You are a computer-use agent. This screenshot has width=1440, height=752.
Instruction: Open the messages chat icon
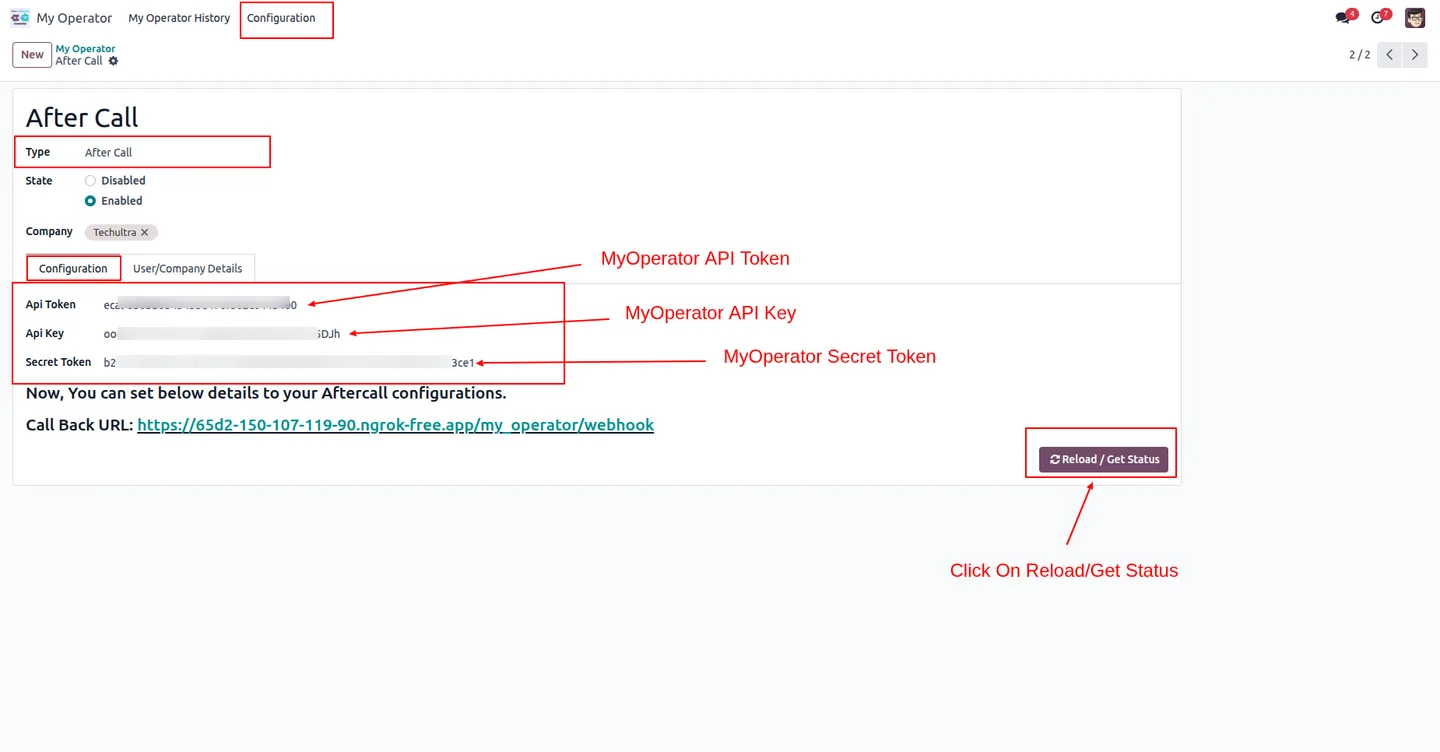[x=1343, y=18]
